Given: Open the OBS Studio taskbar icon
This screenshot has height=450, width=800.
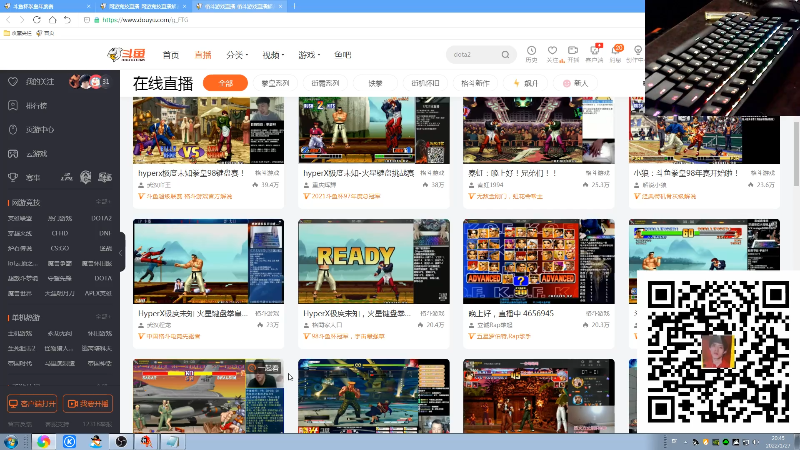Looking at the screenshot, I should 121,442.
